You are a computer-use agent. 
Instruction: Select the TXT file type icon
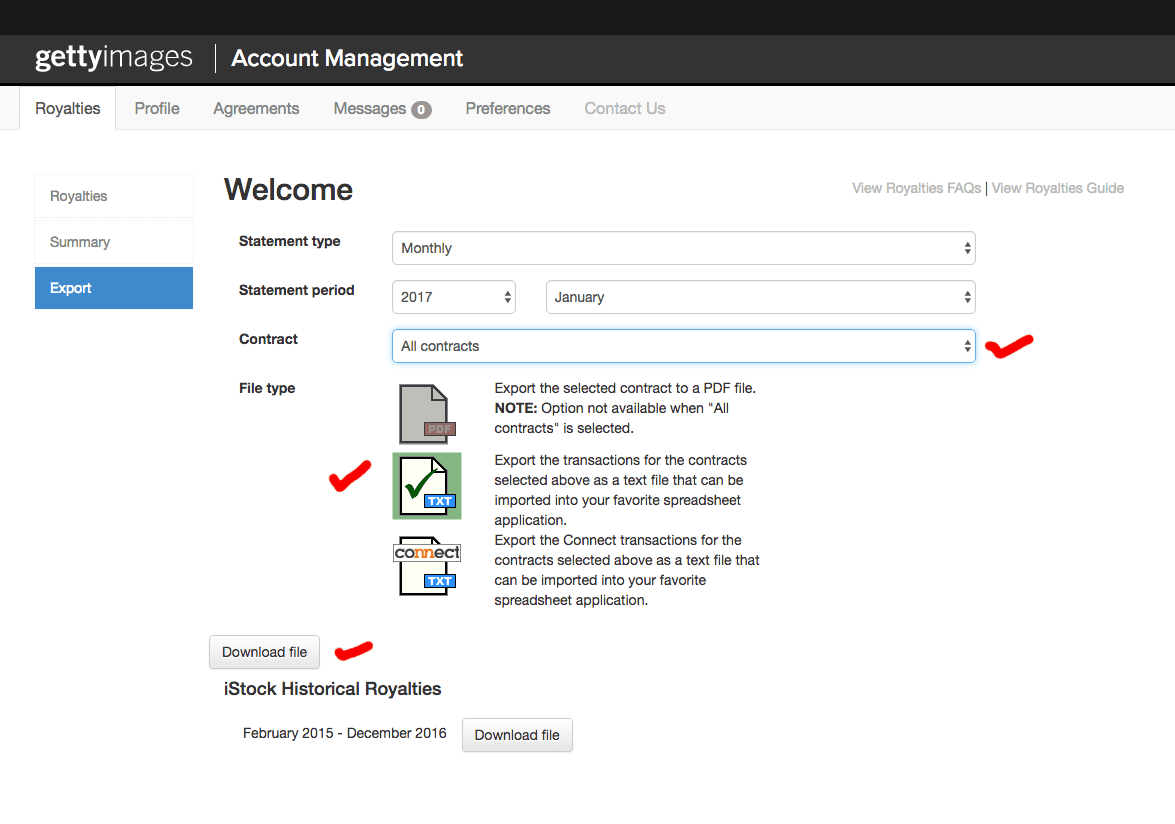tap(427, 486)
